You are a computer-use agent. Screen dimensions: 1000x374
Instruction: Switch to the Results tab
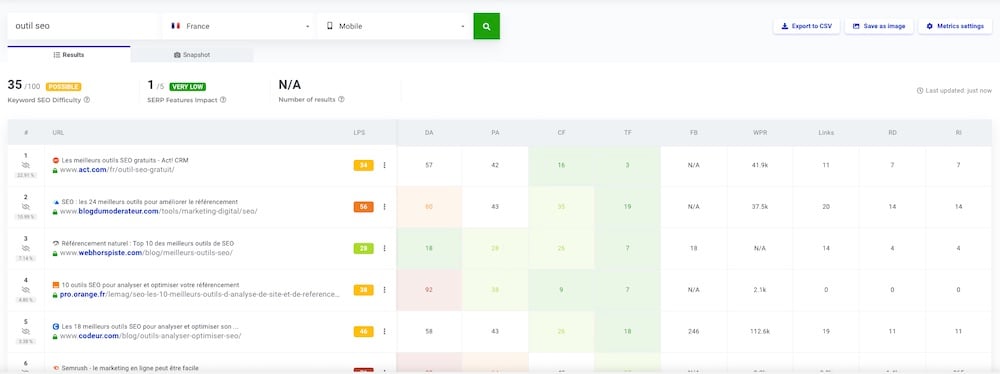point(69,55)
